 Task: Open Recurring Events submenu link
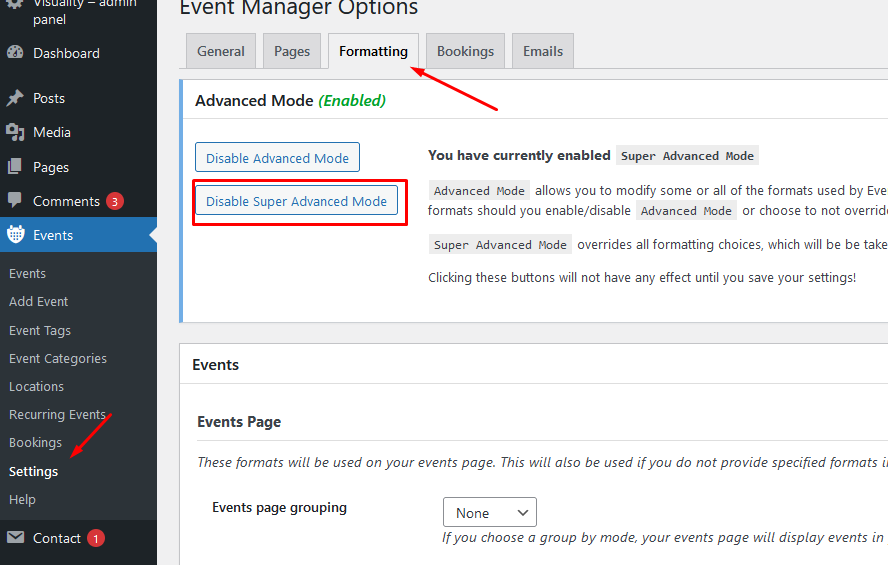tap(57, 414)
